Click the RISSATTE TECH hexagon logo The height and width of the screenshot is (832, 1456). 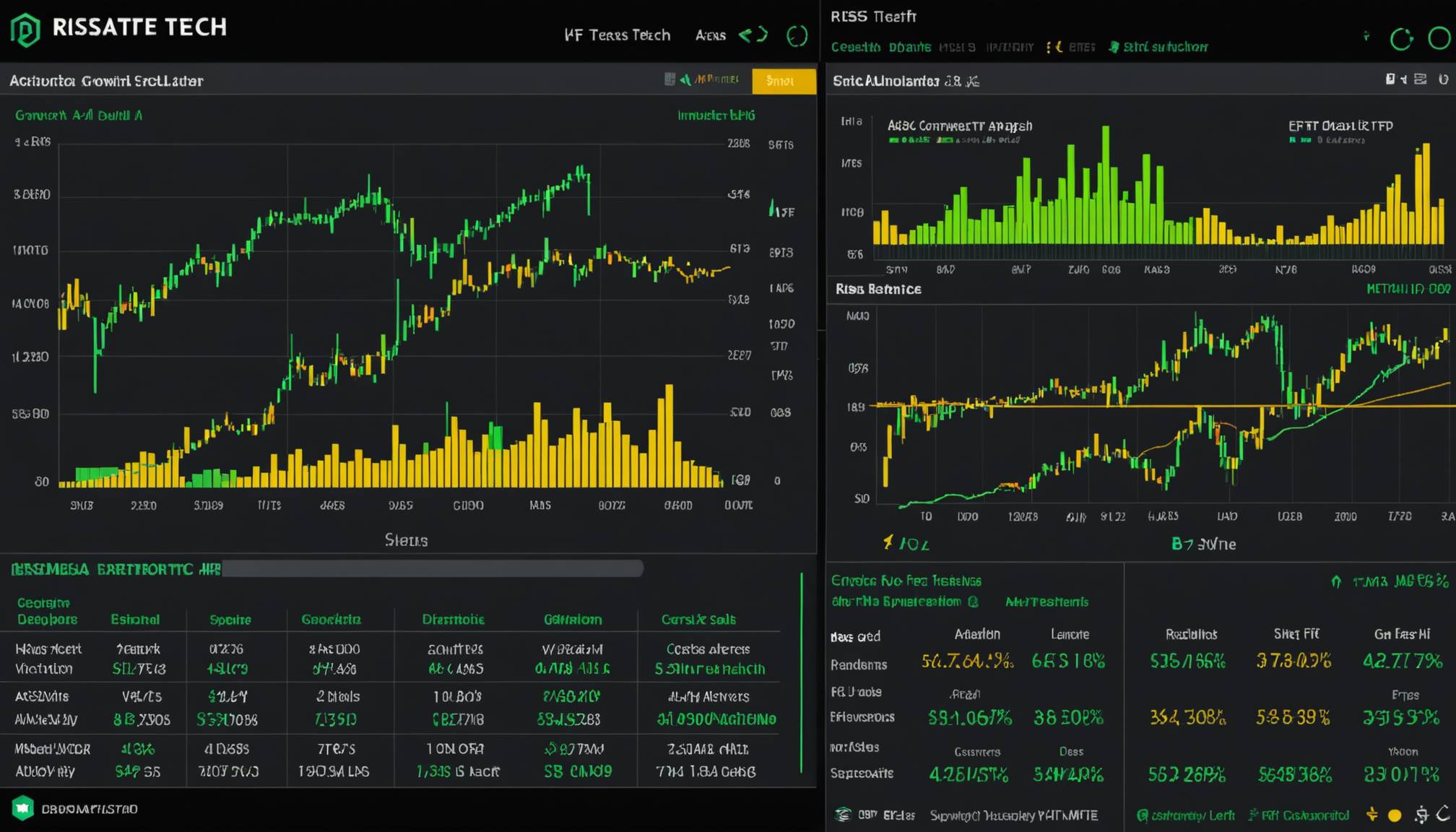pyautogui.click(x=26, y=30)
